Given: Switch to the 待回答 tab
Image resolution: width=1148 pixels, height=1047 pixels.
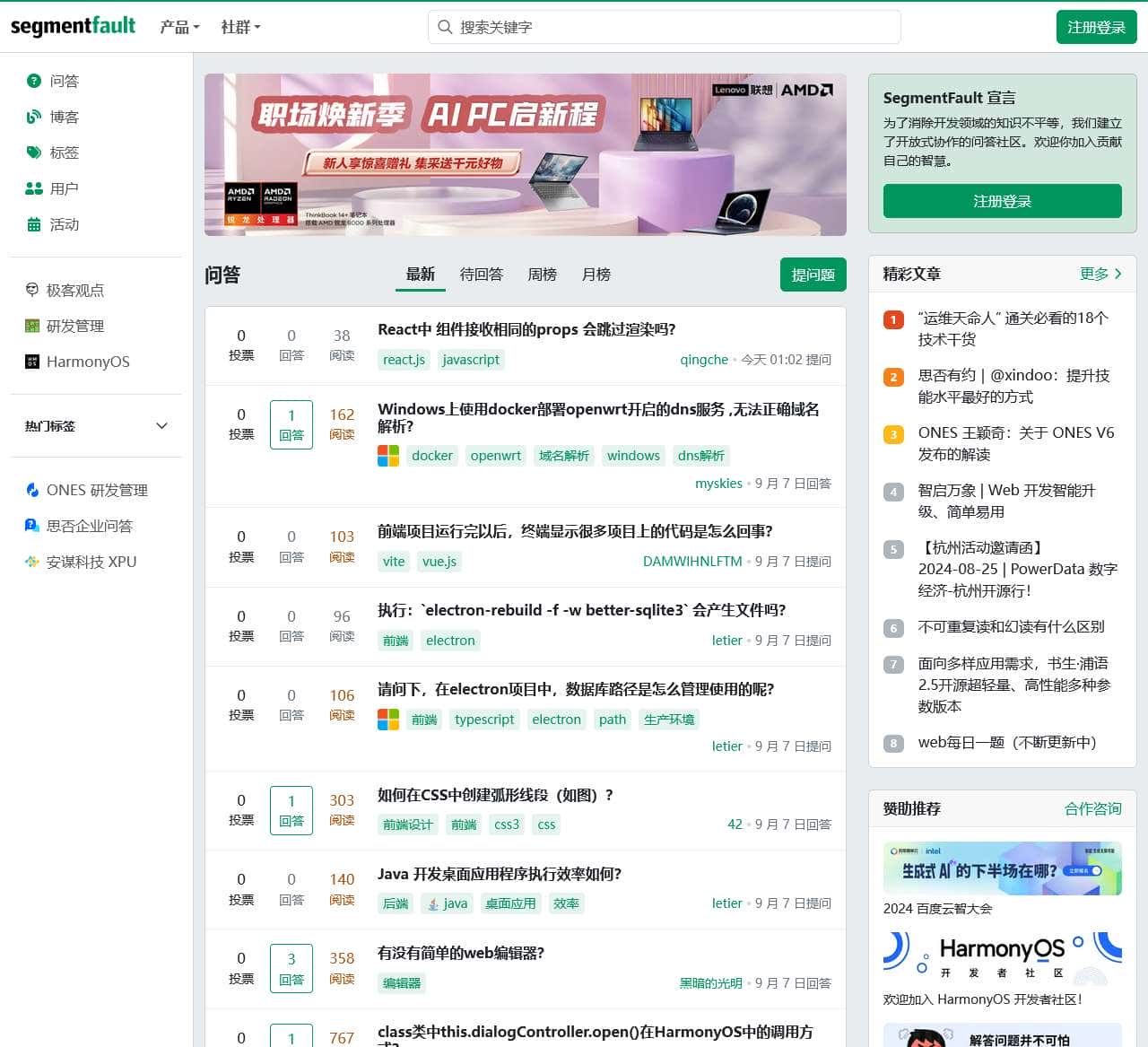Looking at the screenshot, I should pos(482,275).
